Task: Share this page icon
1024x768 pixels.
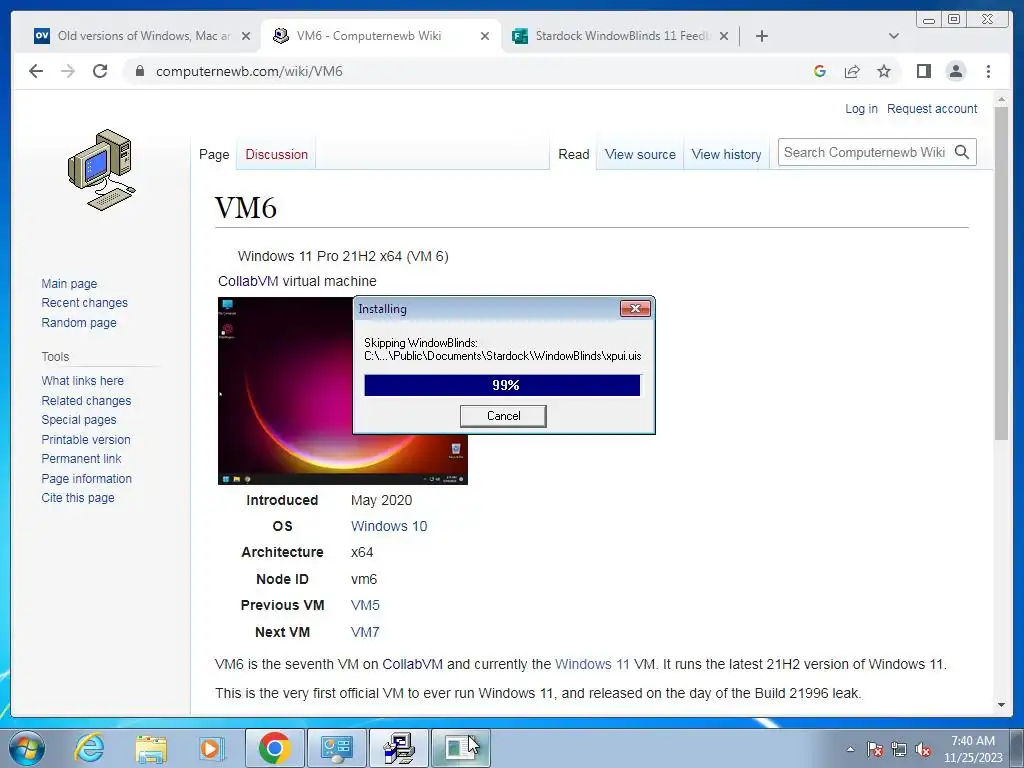Action: pos(852,71)
